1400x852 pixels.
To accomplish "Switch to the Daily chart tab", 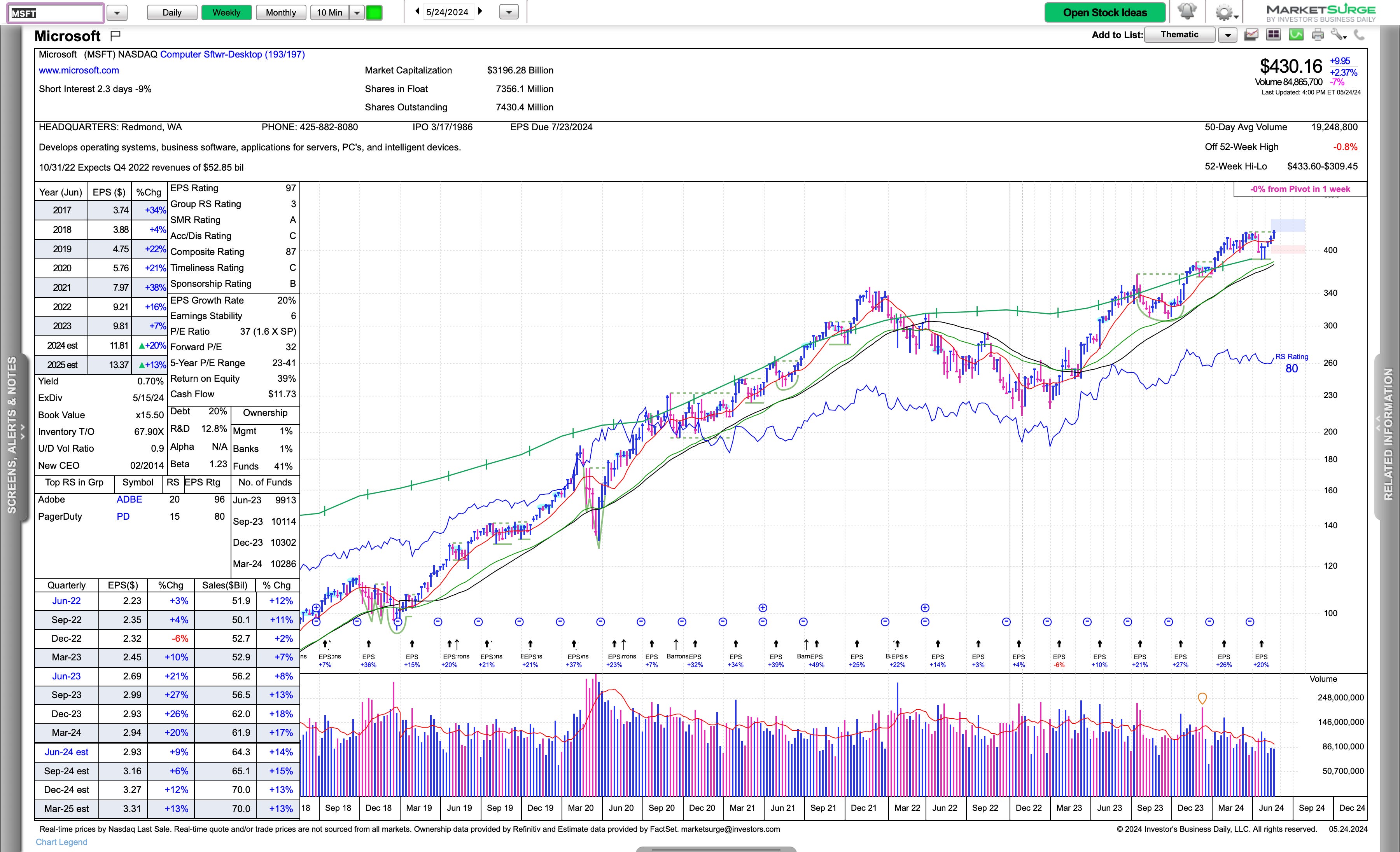I will click(x=171, y=12).
